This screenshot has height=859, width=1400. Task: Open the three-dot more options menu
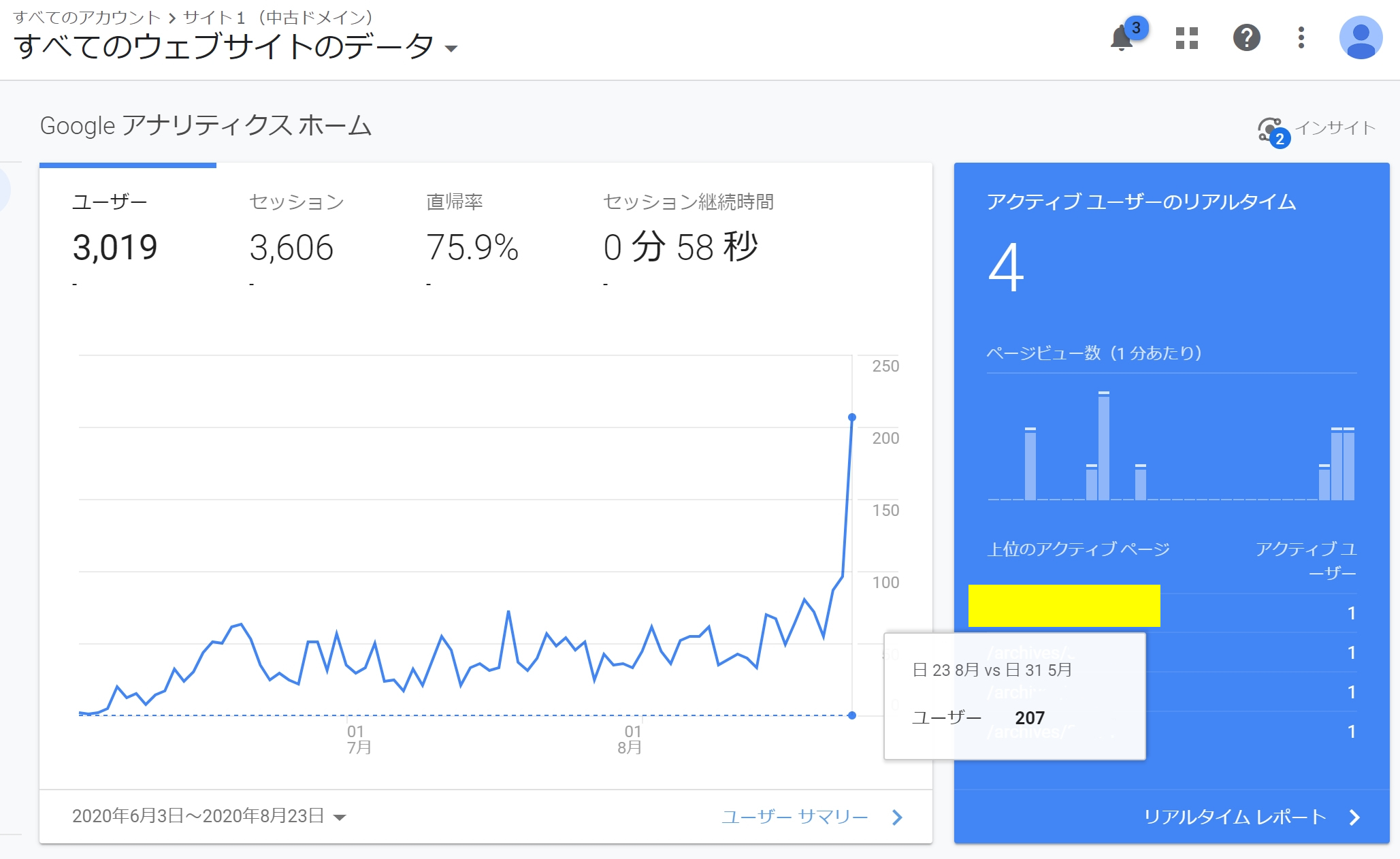1301,38
